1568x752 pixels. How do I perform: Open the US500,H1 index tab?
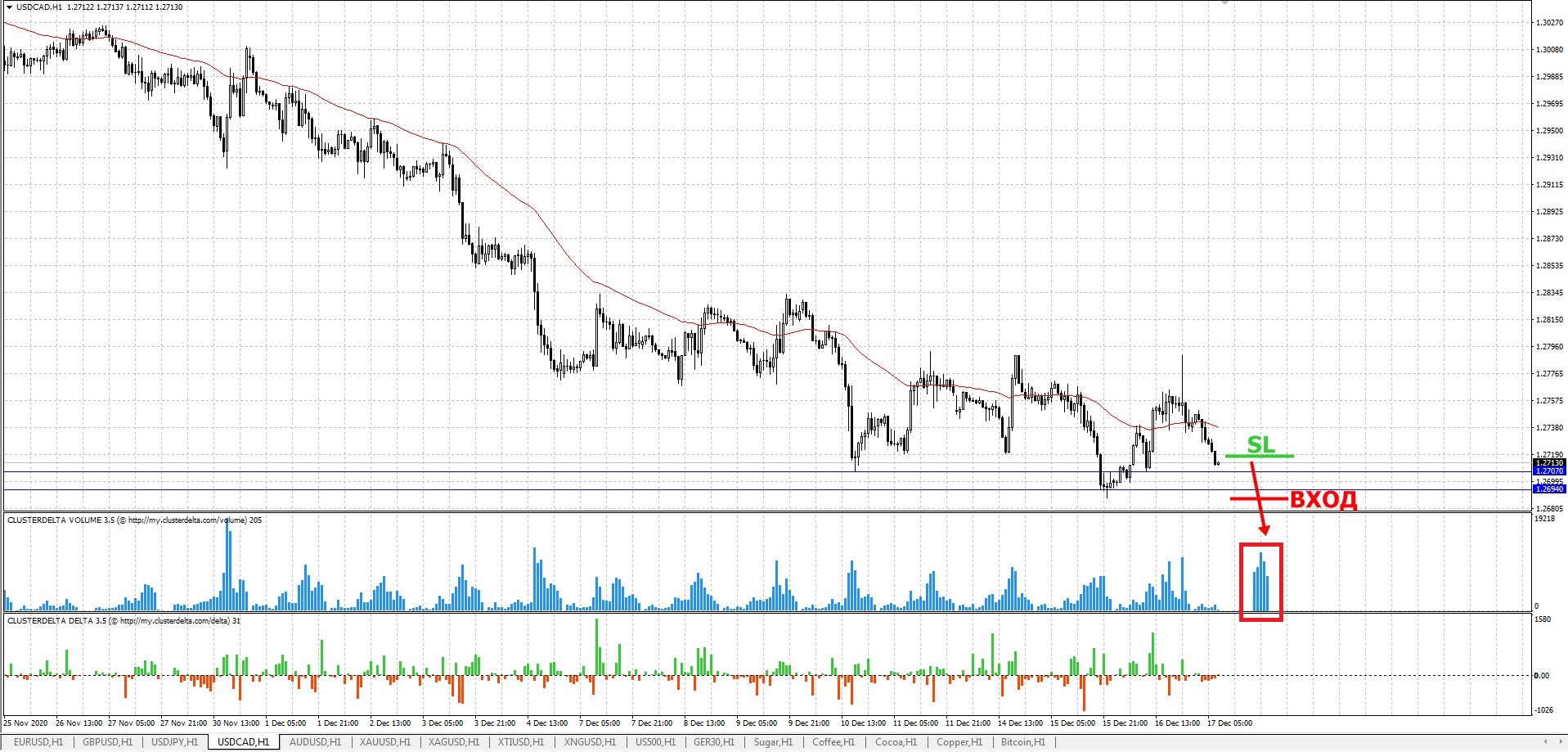click(656, 742)
